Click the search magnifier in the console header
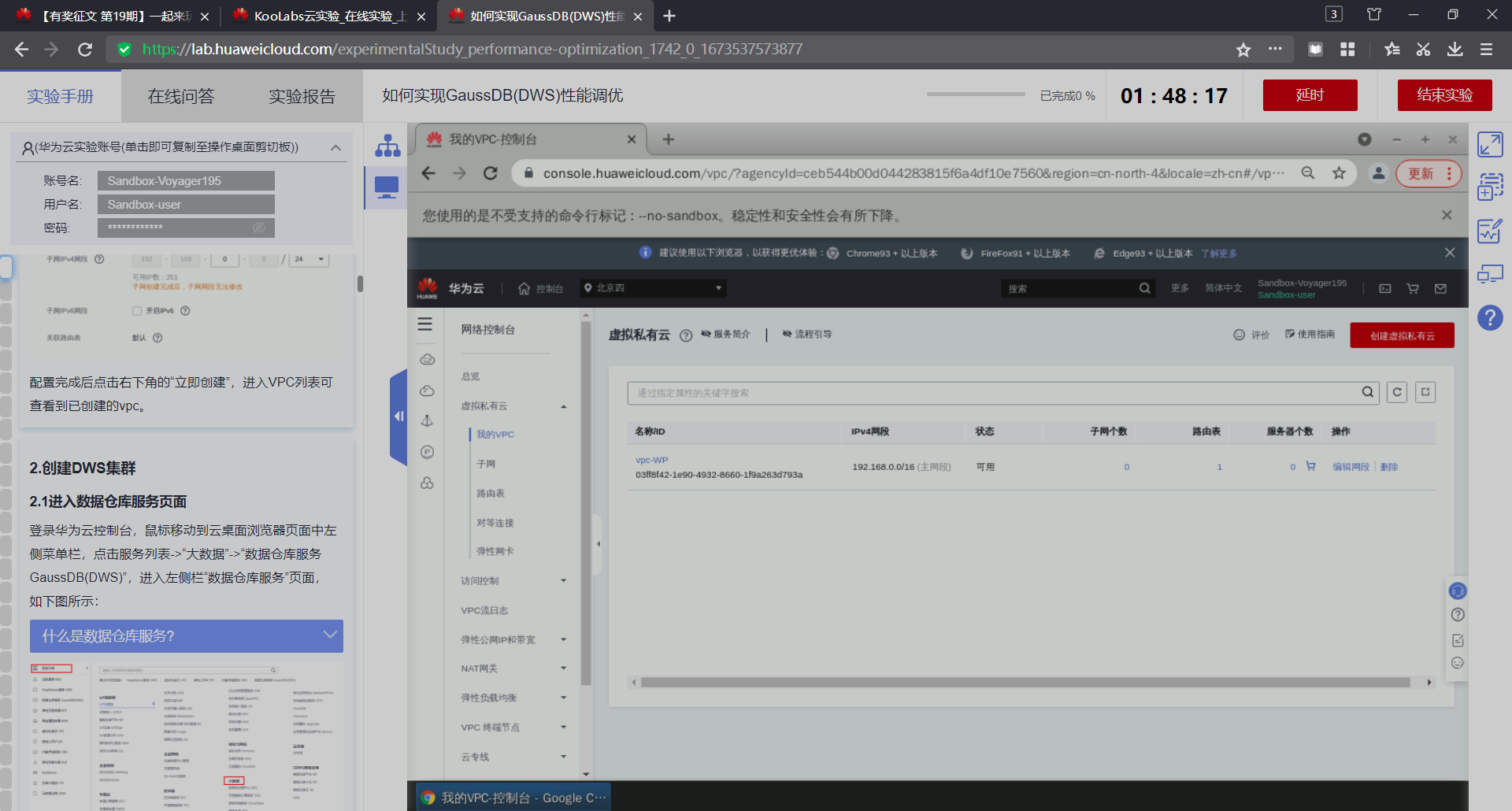The image size is (1512, 811). click(1144, 288)
